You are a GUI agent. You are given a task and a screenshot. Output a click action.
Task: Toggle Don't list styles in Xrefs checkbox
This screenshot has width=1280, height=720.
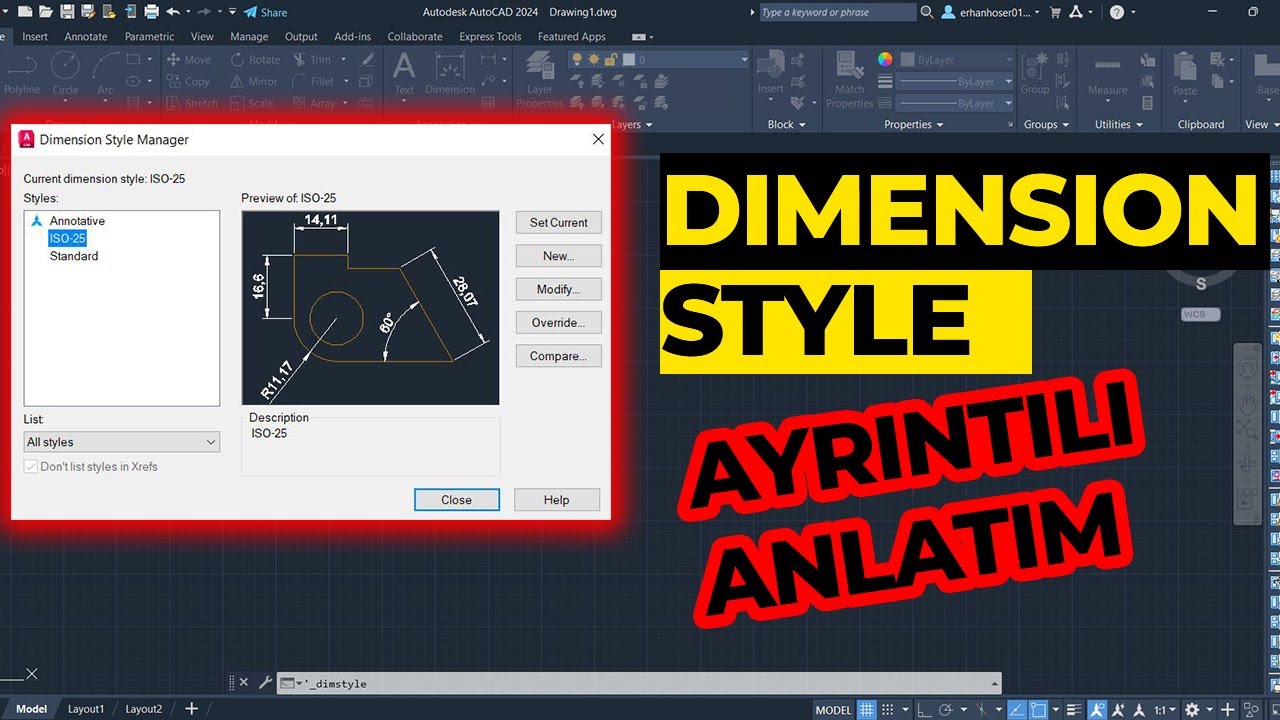31,467
